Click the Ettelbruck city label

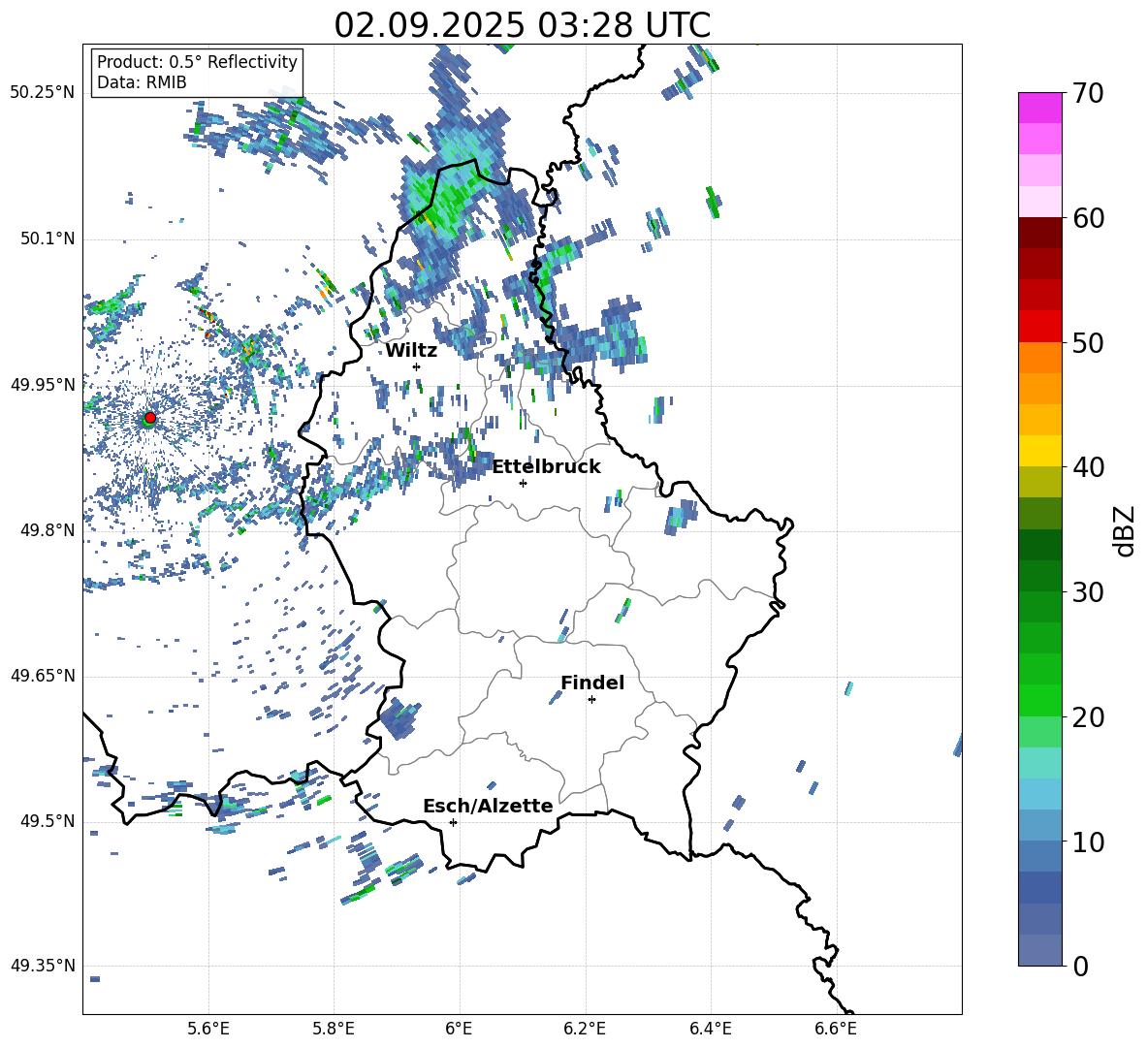click(x=546, y=467)
